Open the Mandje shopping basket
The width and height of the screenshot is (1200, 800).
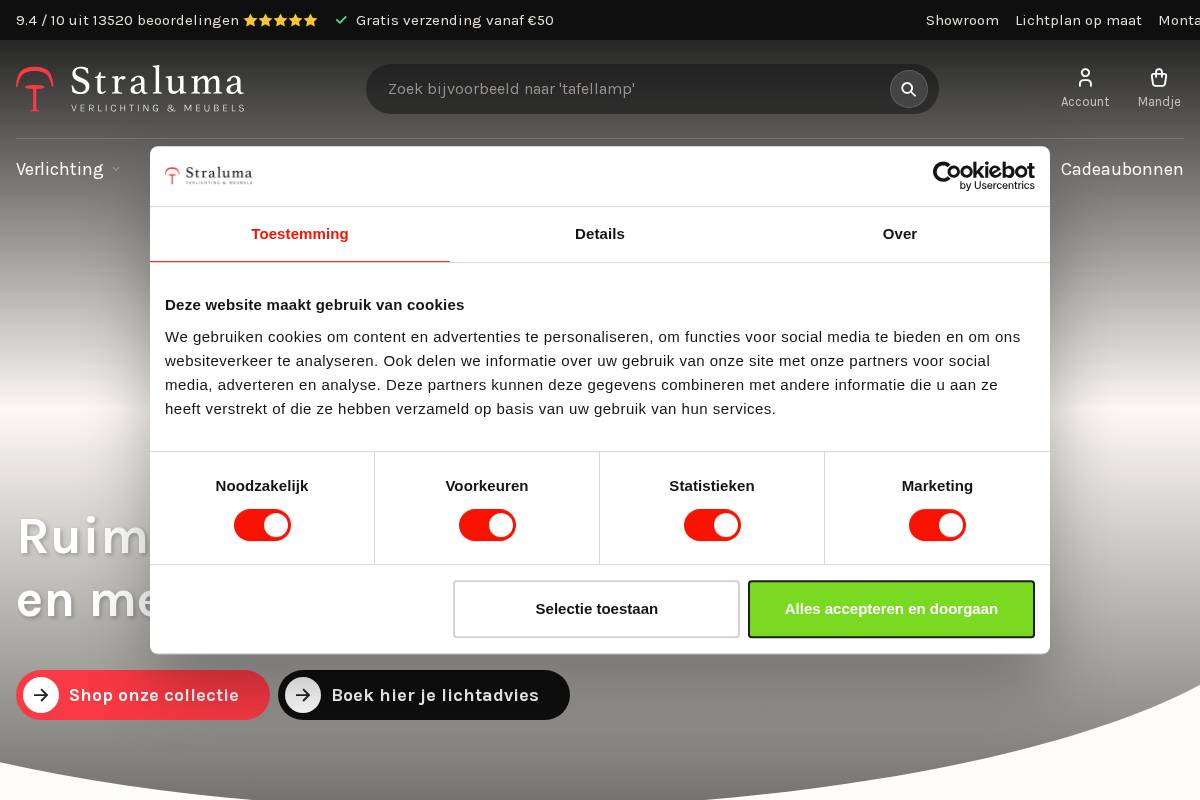pos(1159,88)
